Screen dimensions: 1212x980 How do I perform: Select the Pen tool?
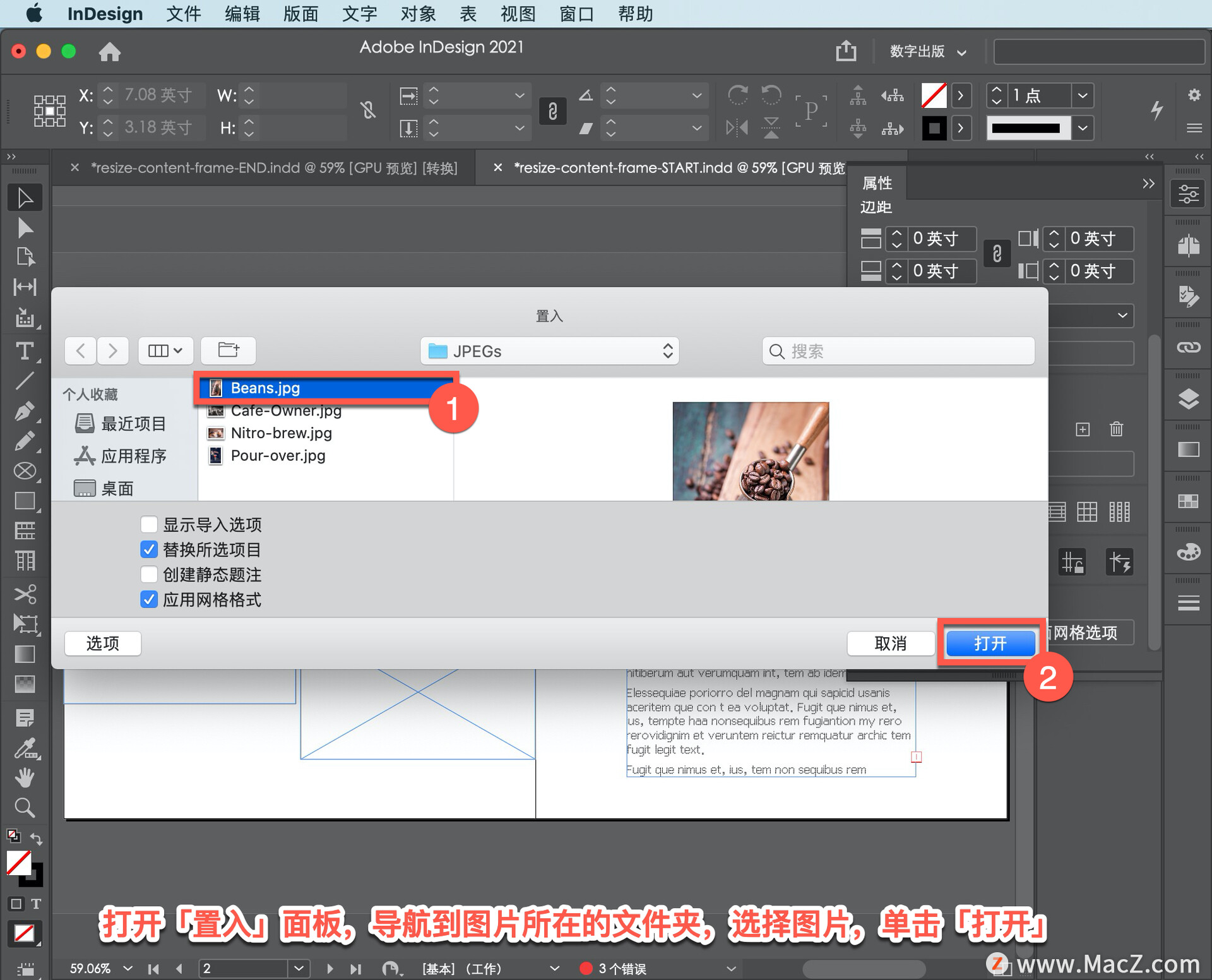pyautogui.click(x=25, y=411)
